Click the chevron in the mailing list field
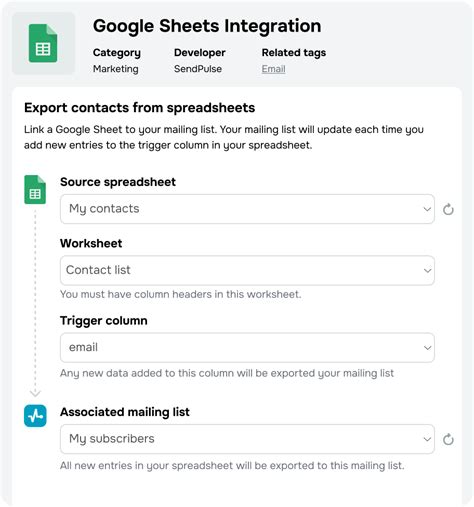This screenshot has width=474, height=507. point(427,439)
